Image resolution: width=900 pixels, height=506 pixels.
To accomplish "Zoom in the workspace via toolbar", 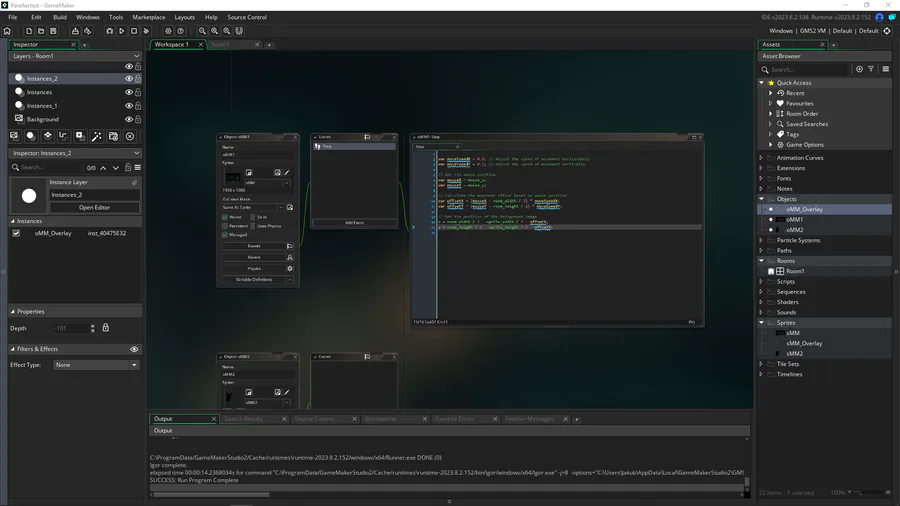I will pyautogui.click(x=227, y=31).
